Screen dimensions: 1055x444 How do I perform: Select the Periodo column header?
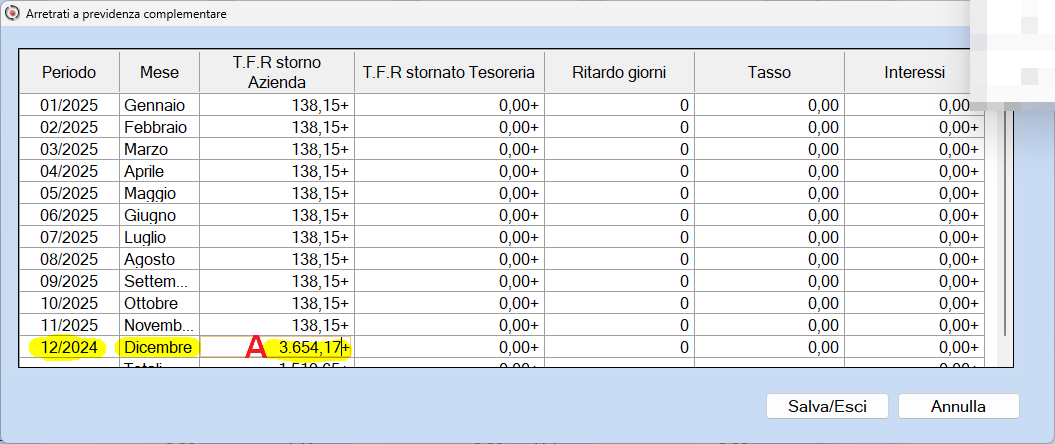pyautogui.click(x=69, y=72)
